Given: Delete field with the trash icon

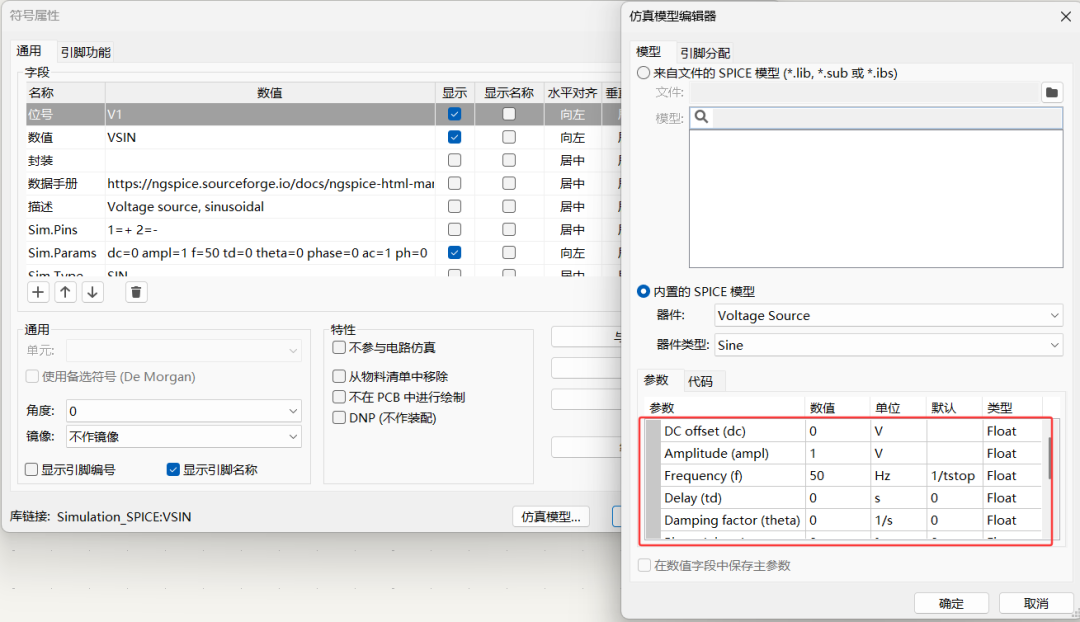Looking at the screenshot, I should pos(136,292).
